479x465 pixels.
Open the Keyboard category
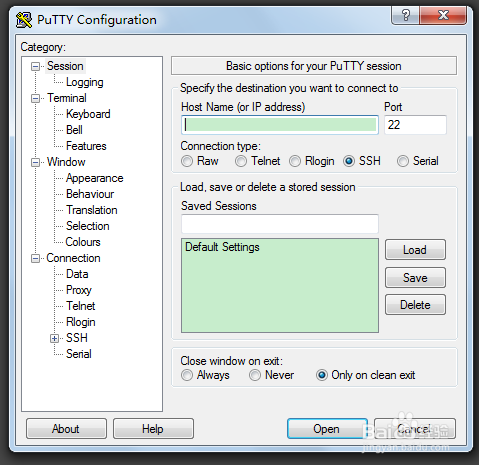pos(88,114)
